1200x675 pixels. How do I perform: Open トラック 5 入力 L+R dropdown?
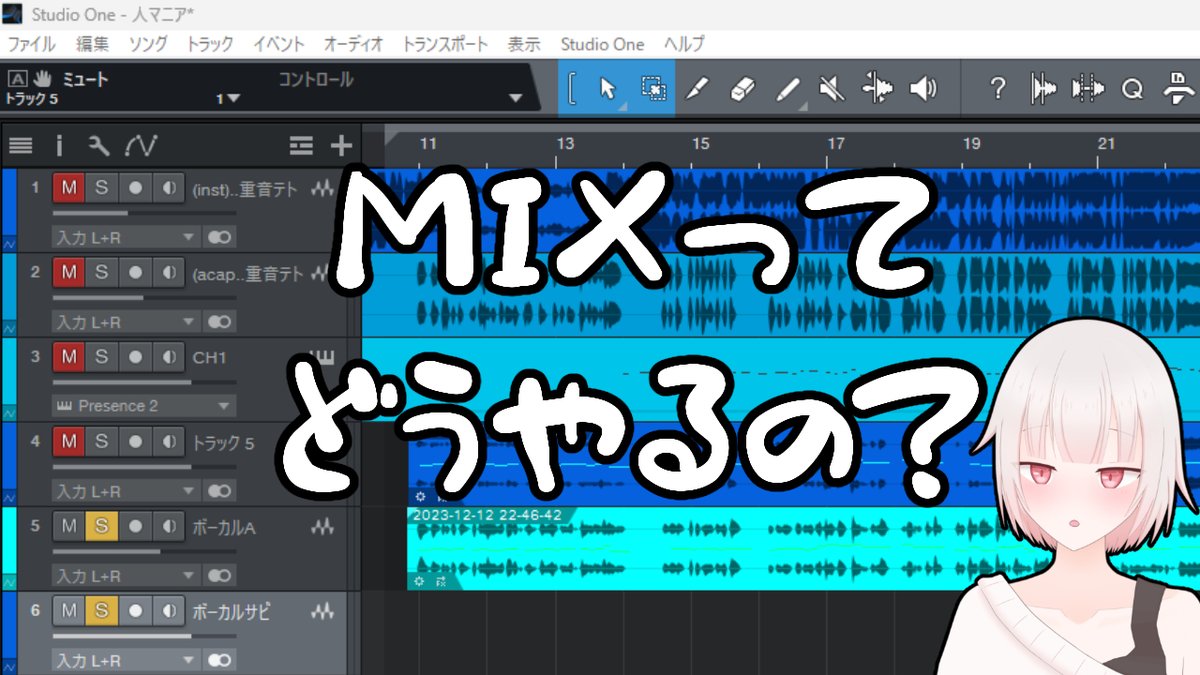tap(125, 491)
